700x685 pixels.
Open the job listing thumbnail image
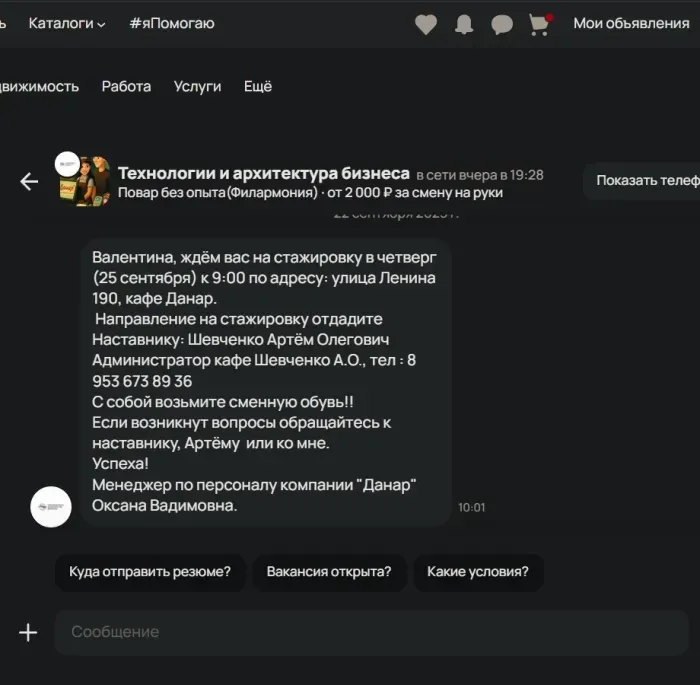tap(89, 181)
